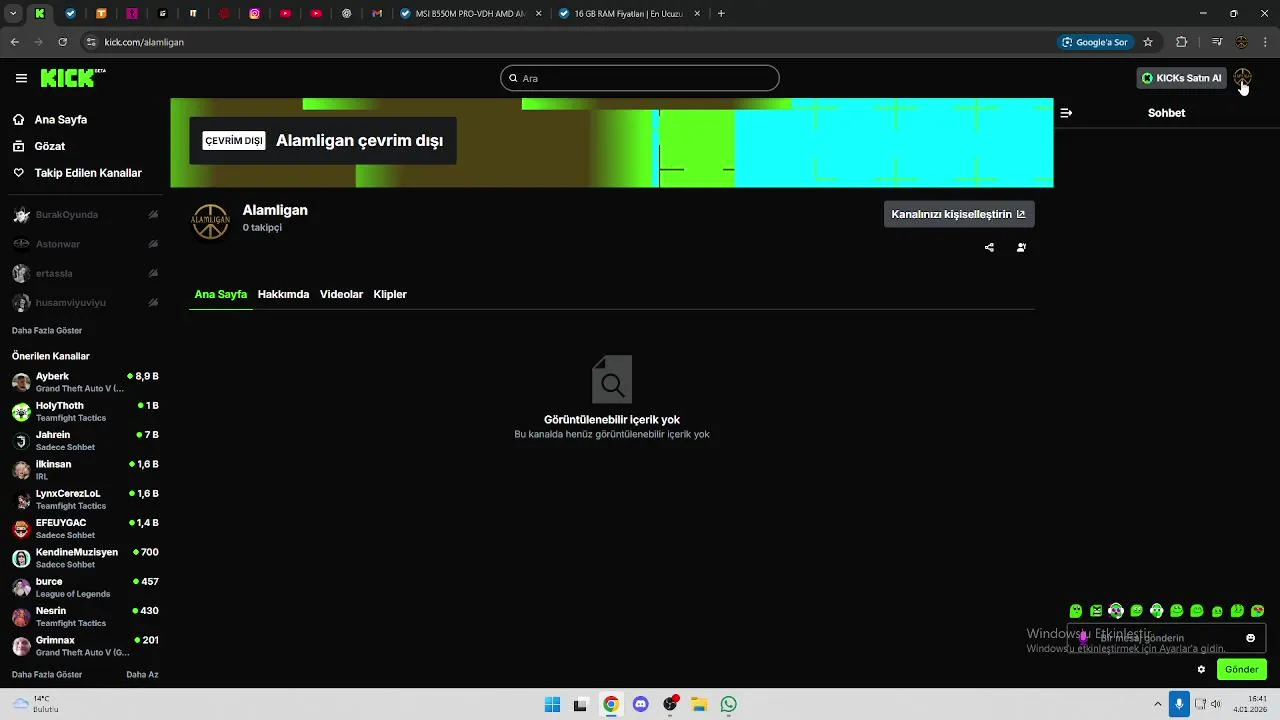Click the browse icon next to Gözat
Viewport: 1280px width, 720px height.
18,146
